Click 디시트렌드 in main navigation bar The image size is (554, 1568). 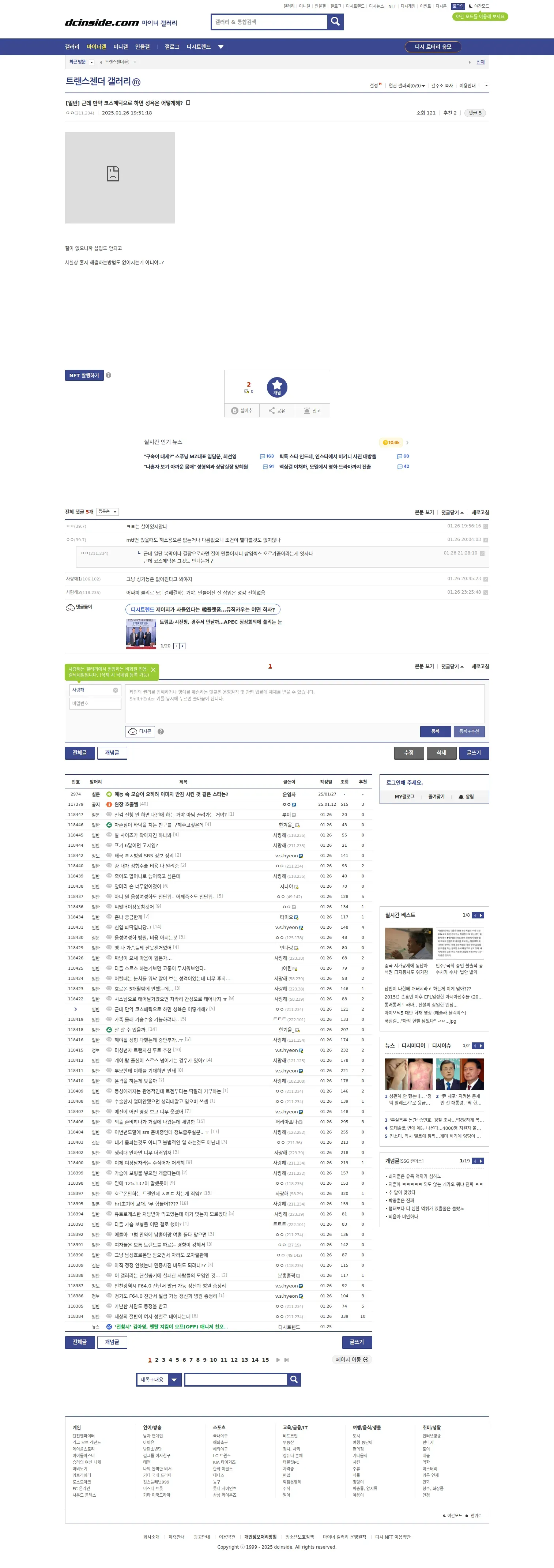pyautogui.click(x=199, y=47)
